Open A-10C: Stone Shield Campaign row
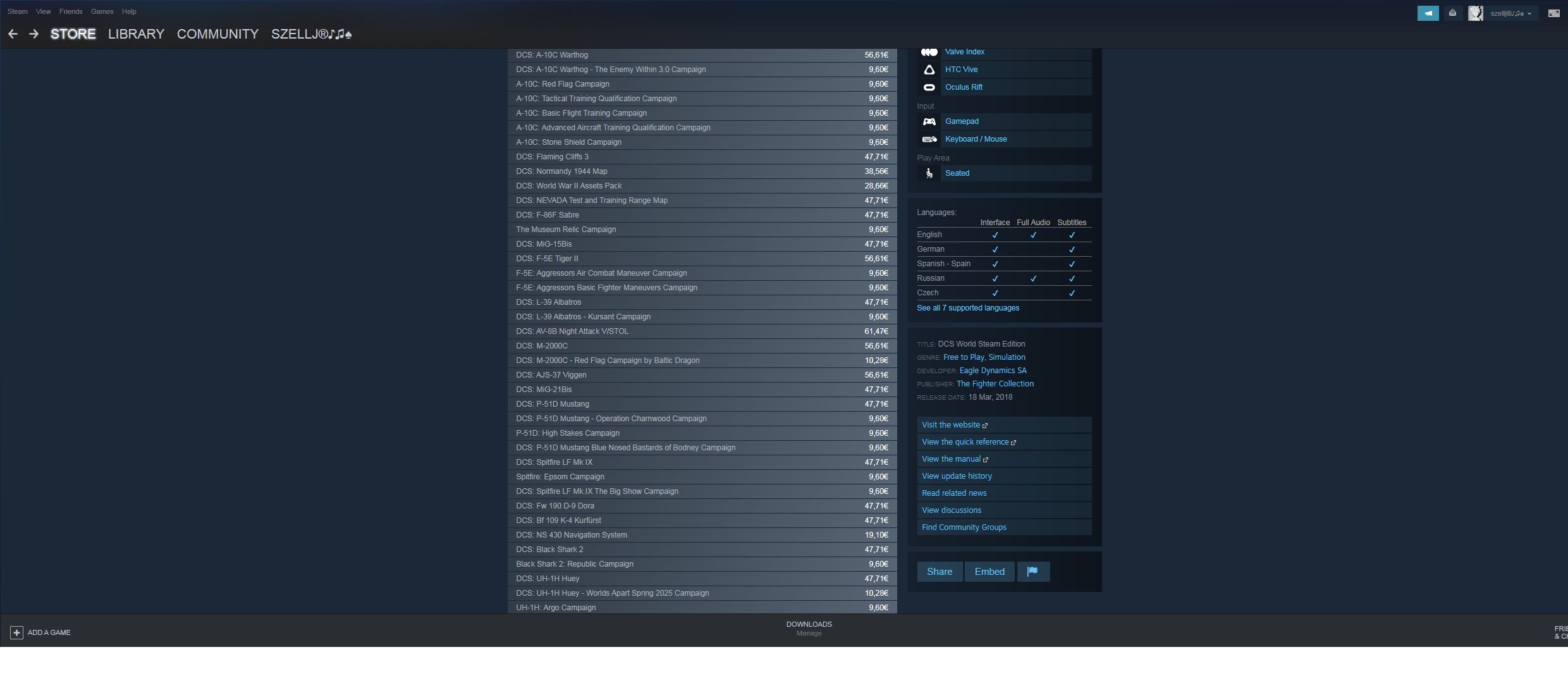Viewport: 1568px width, 683px height. [702, 142]
